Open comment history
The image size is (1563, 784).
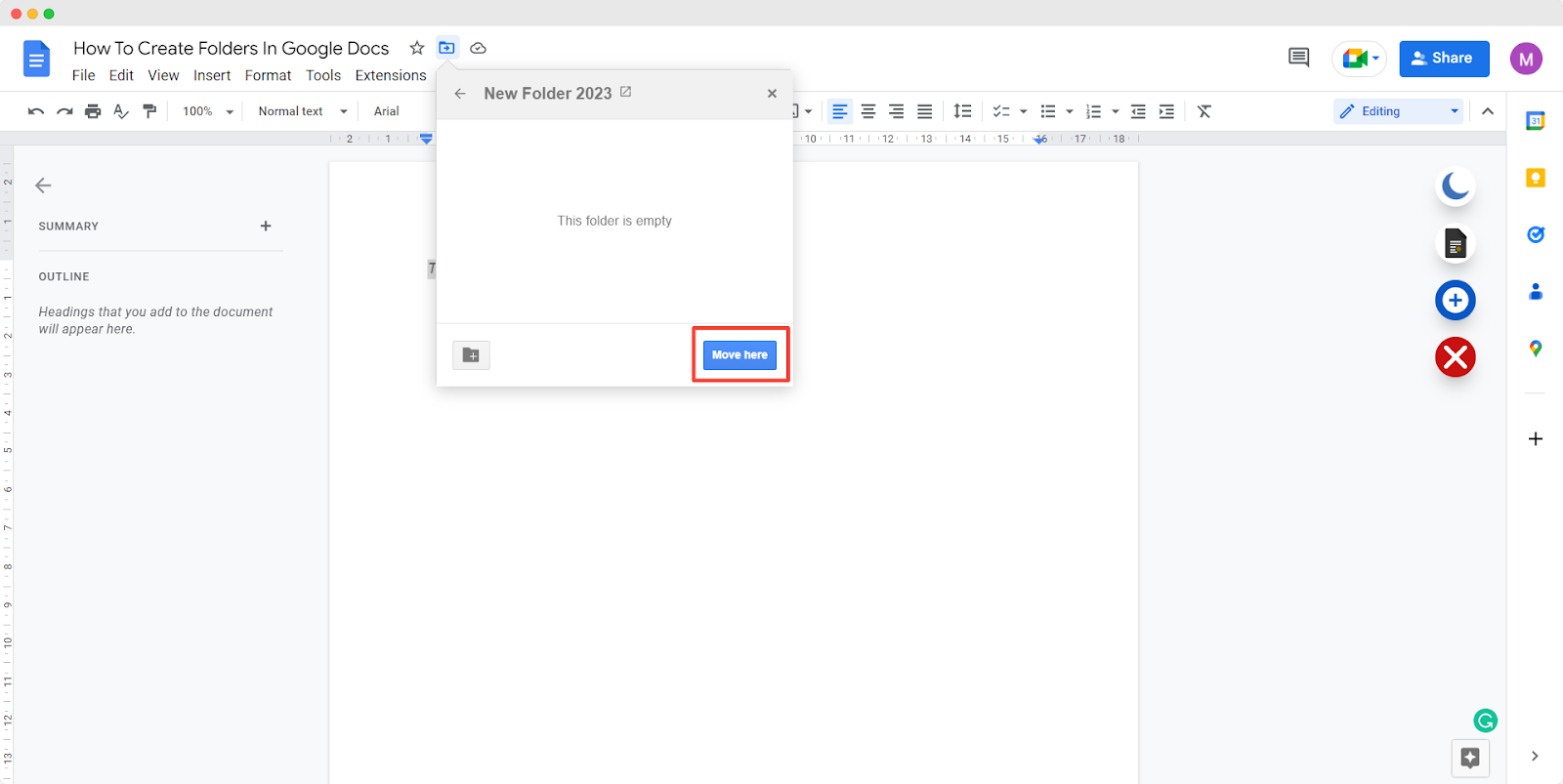[x=1298, y=58]
